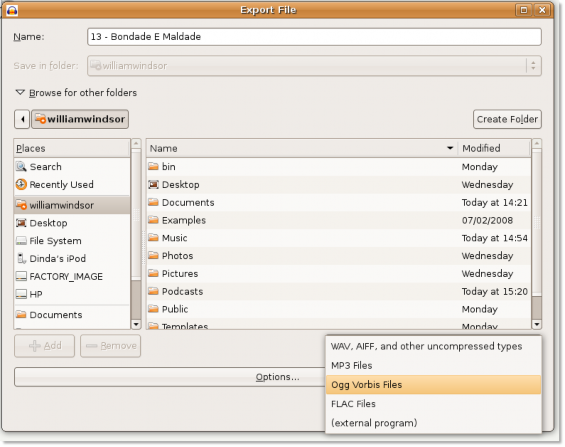
Task: Select Recently Used in Places
Action: click(72, 184)
